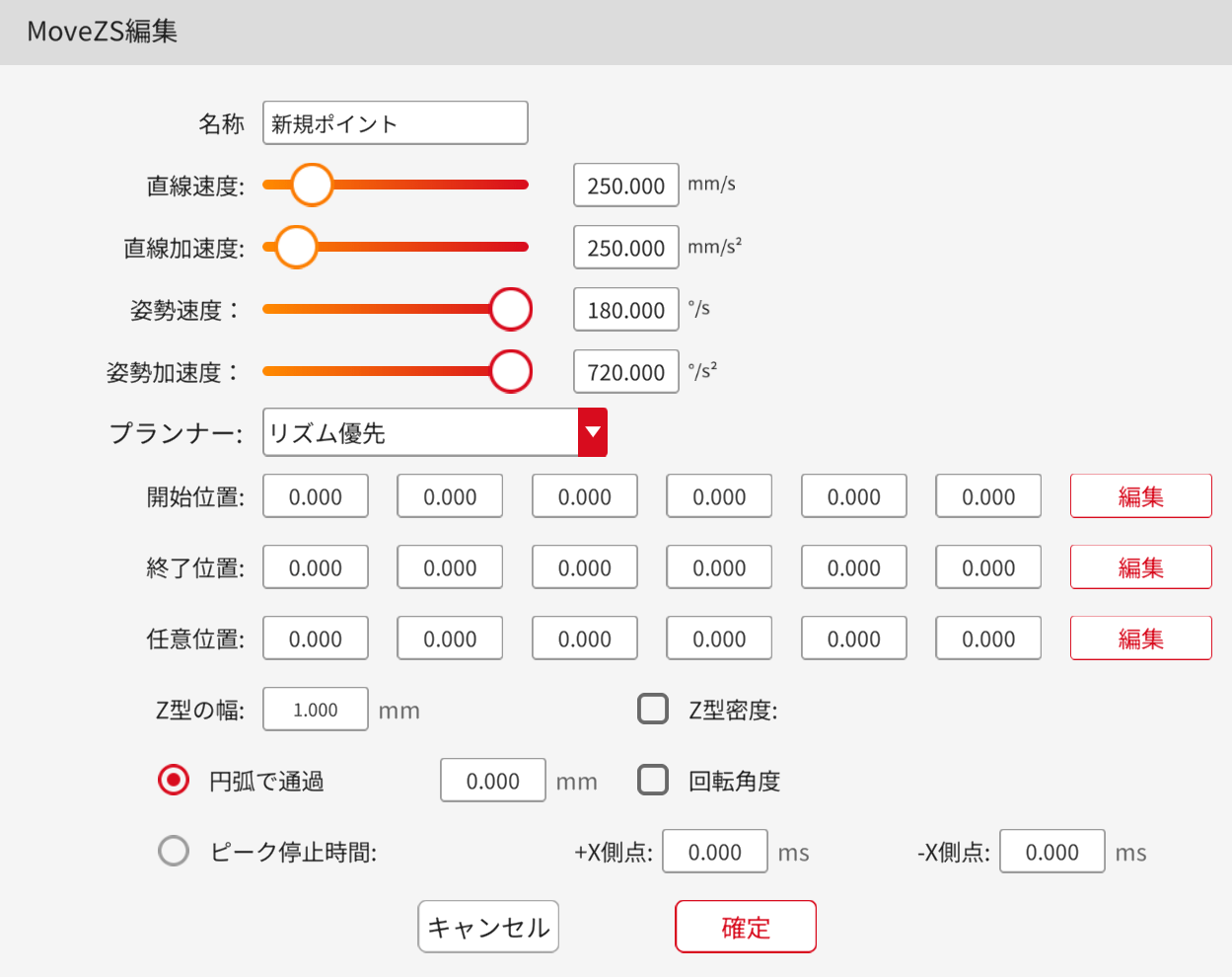Choose the ピーク停止時間 radio option
1232x977 pixels.
174,851
